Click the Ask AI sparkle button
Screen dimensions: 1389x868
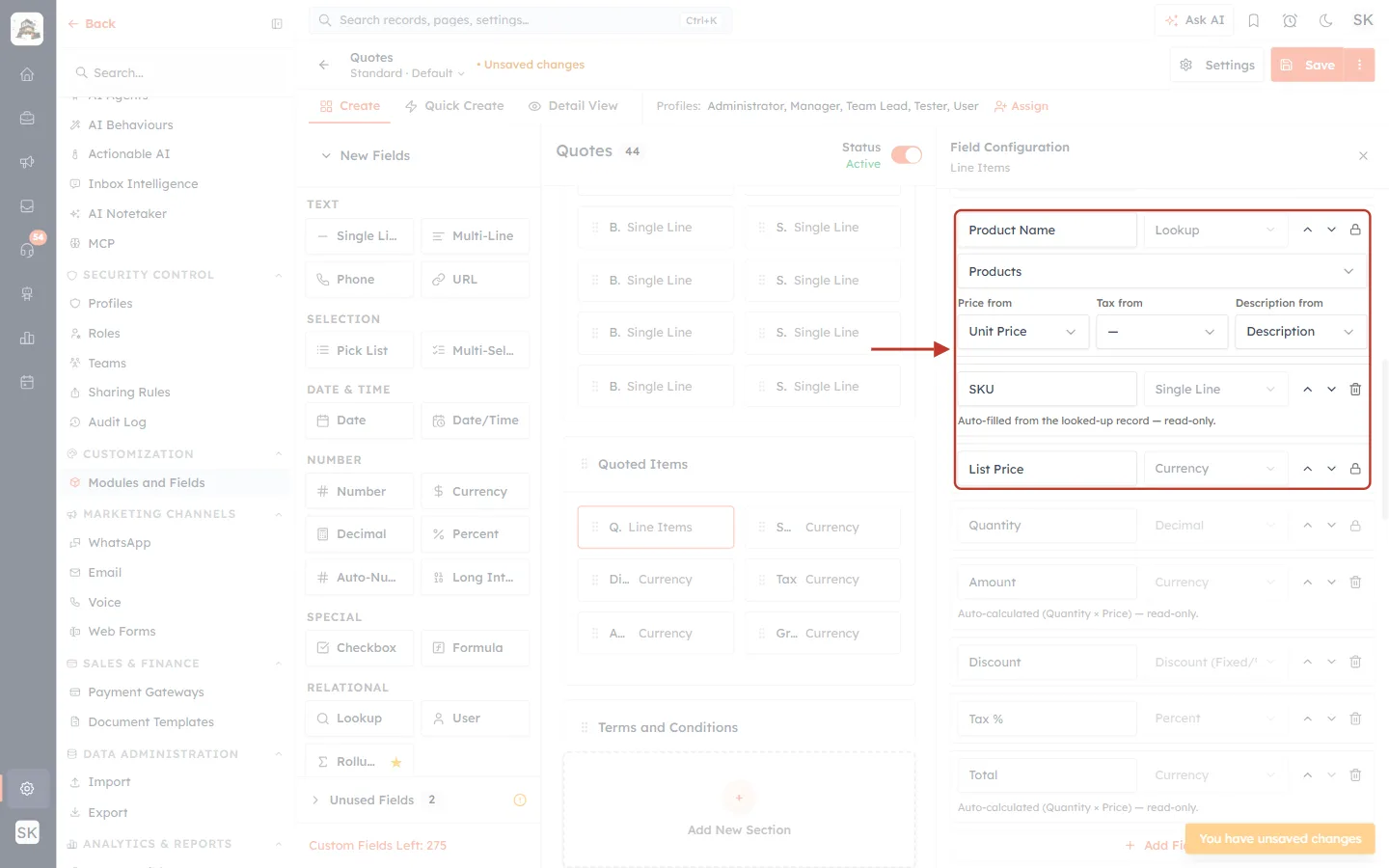click(1194, 20)
